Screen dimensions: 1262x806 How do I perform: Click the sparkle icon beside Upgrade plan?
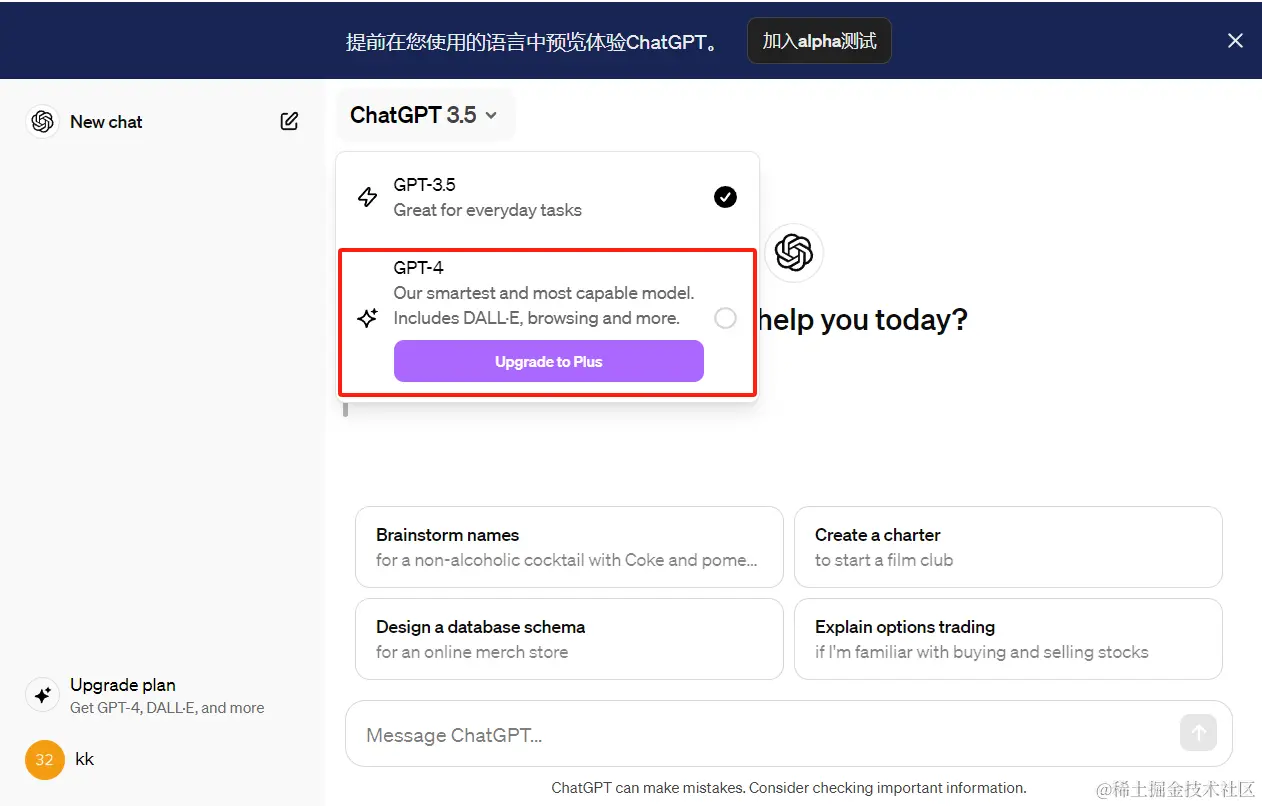click(x=43, y=695)
